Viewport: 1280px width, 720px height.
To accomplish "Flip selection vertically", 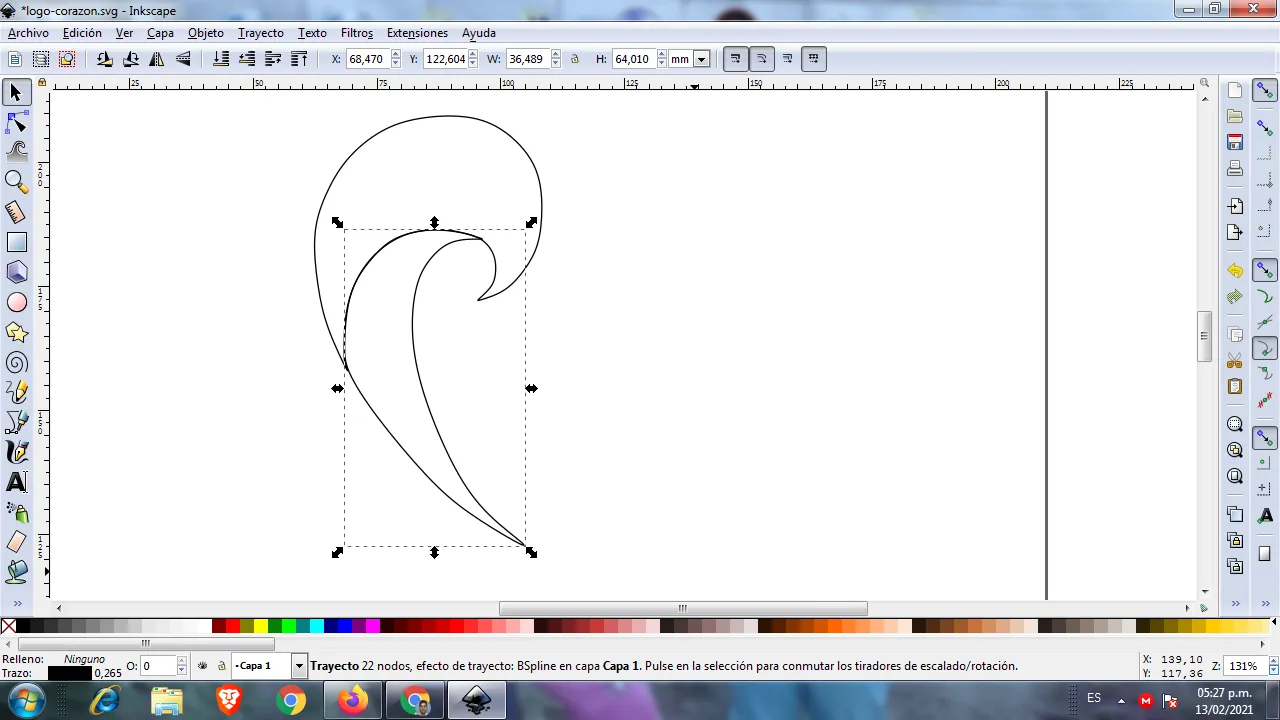I will click(183, 59).
